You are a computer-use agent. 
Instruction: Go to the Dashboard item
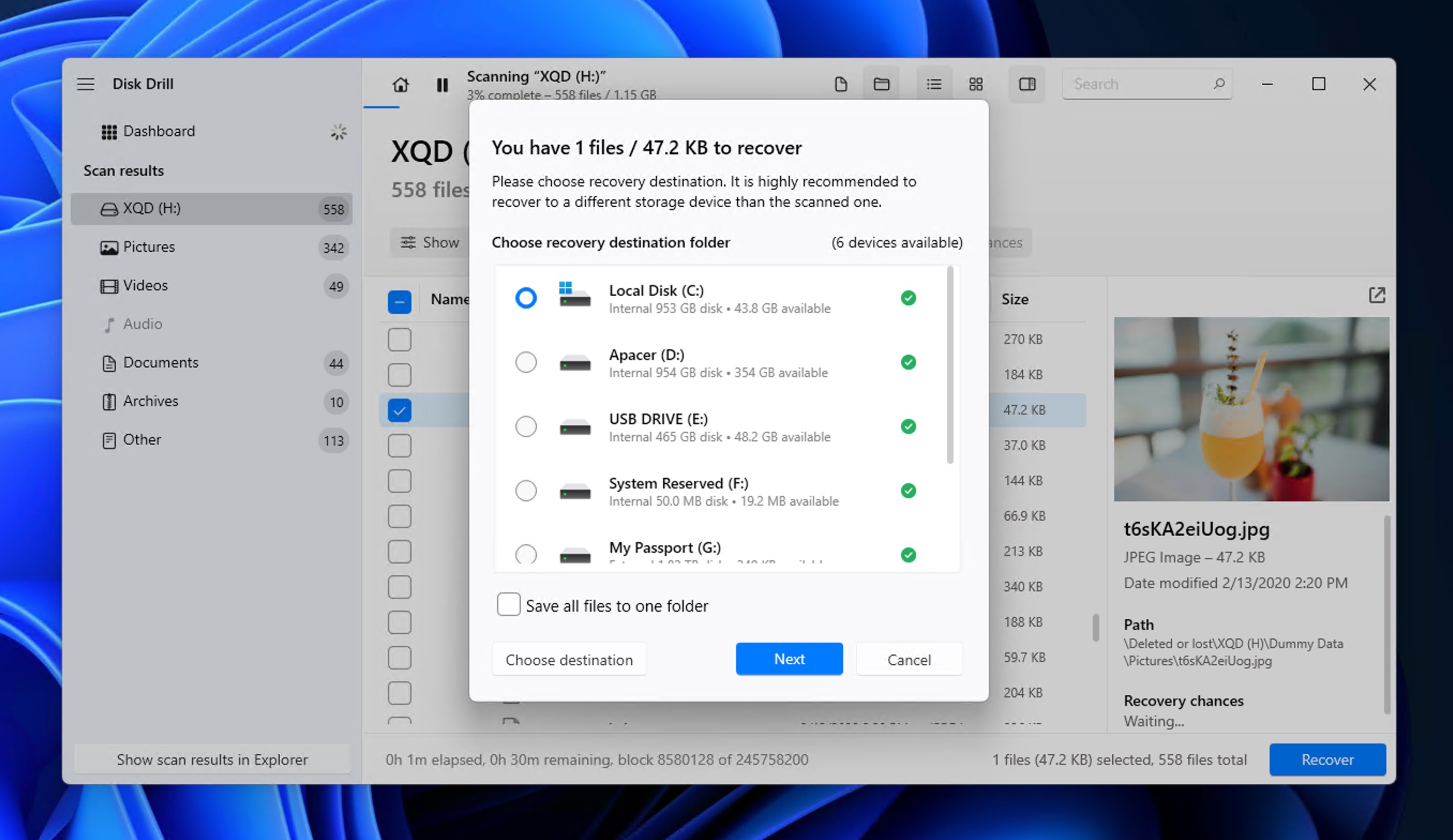(x=159, y=131)
